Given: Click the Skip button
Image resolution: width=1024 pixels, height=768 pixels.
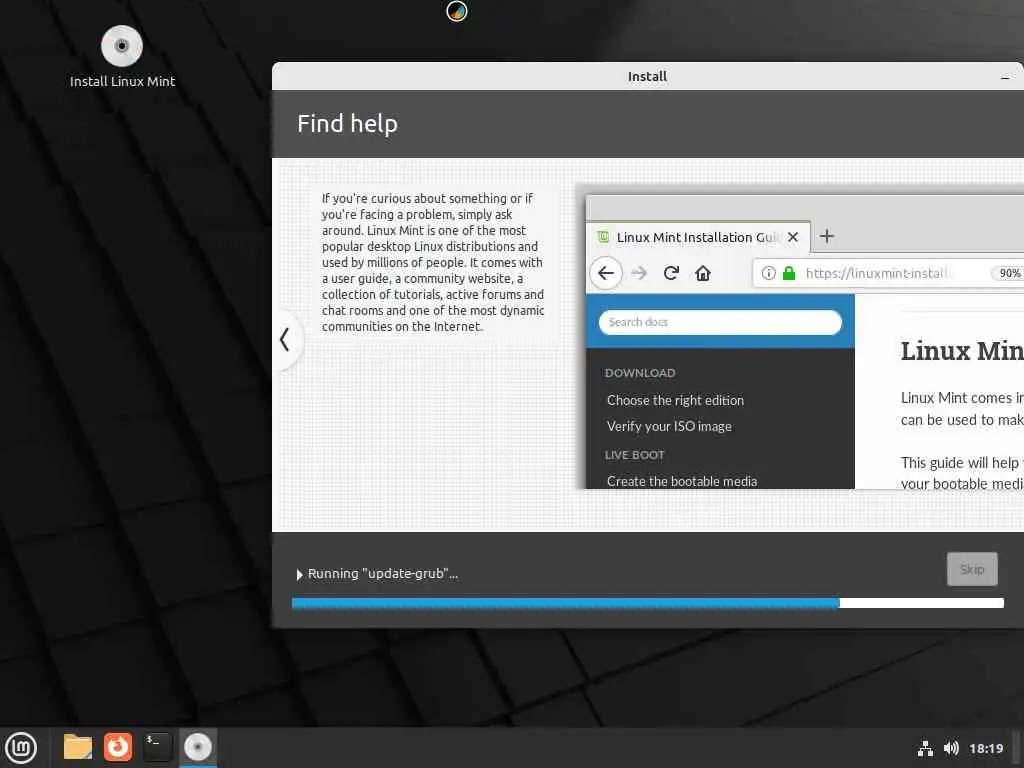Looking at the screenshot, I should click(x=972, y=569).
